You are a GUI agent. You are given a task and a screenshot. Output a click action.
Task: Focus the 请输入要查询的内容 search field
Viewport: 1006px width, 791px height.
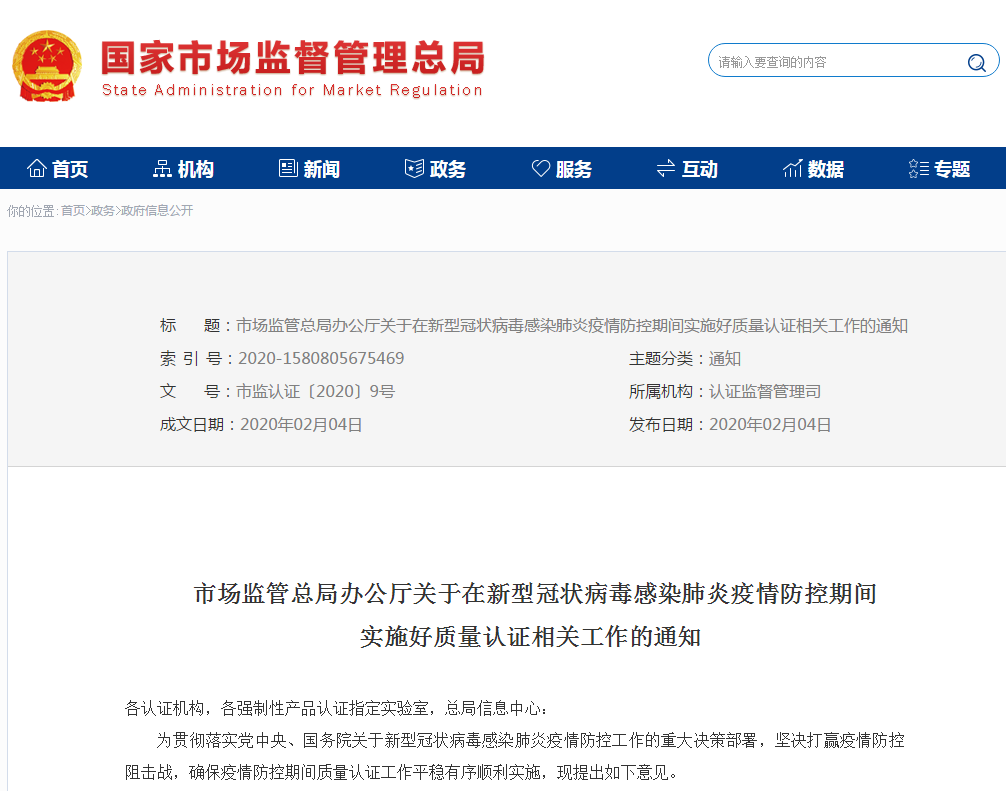click(x=835, y=62)
